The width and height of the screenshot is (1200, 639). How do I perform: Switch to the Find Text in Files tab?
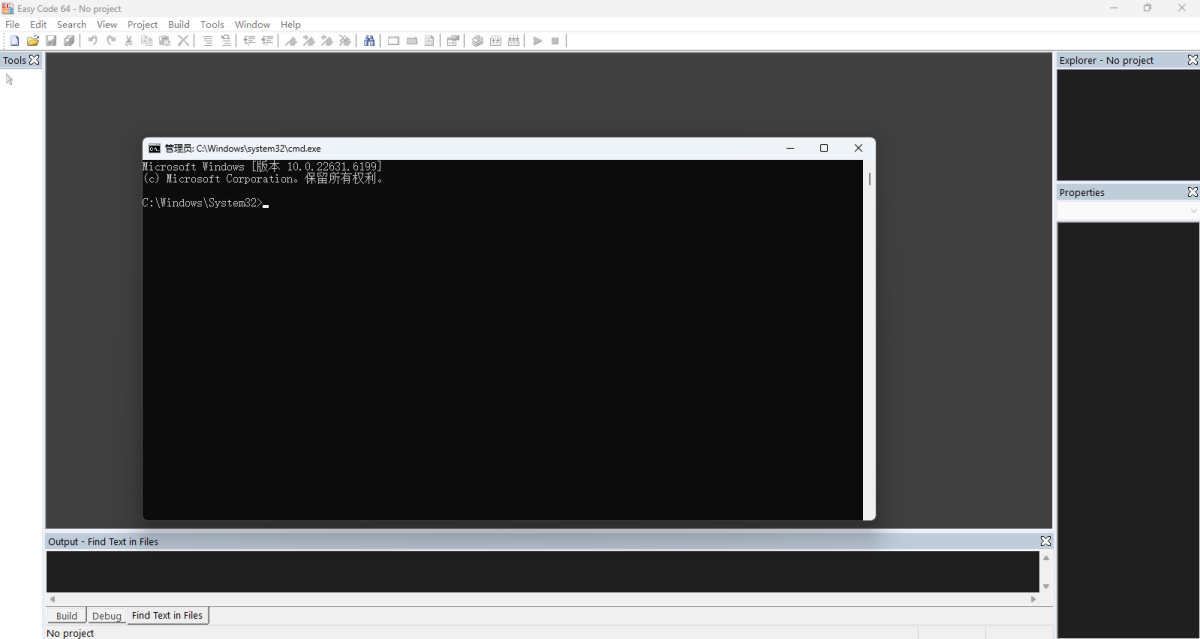pyautogui.click(x=166, y=615)
